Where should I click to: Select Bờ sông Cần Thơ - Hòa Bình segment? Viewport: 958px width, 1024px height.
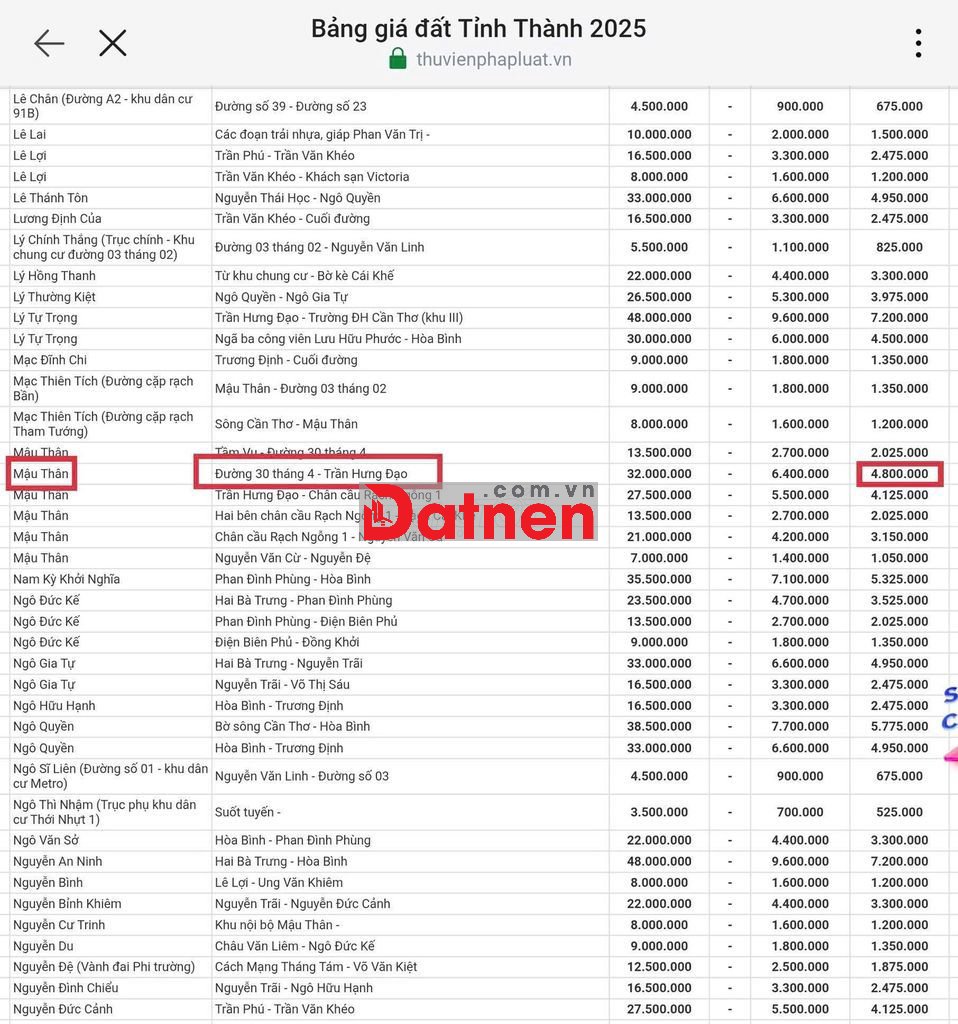click(292, 727)
